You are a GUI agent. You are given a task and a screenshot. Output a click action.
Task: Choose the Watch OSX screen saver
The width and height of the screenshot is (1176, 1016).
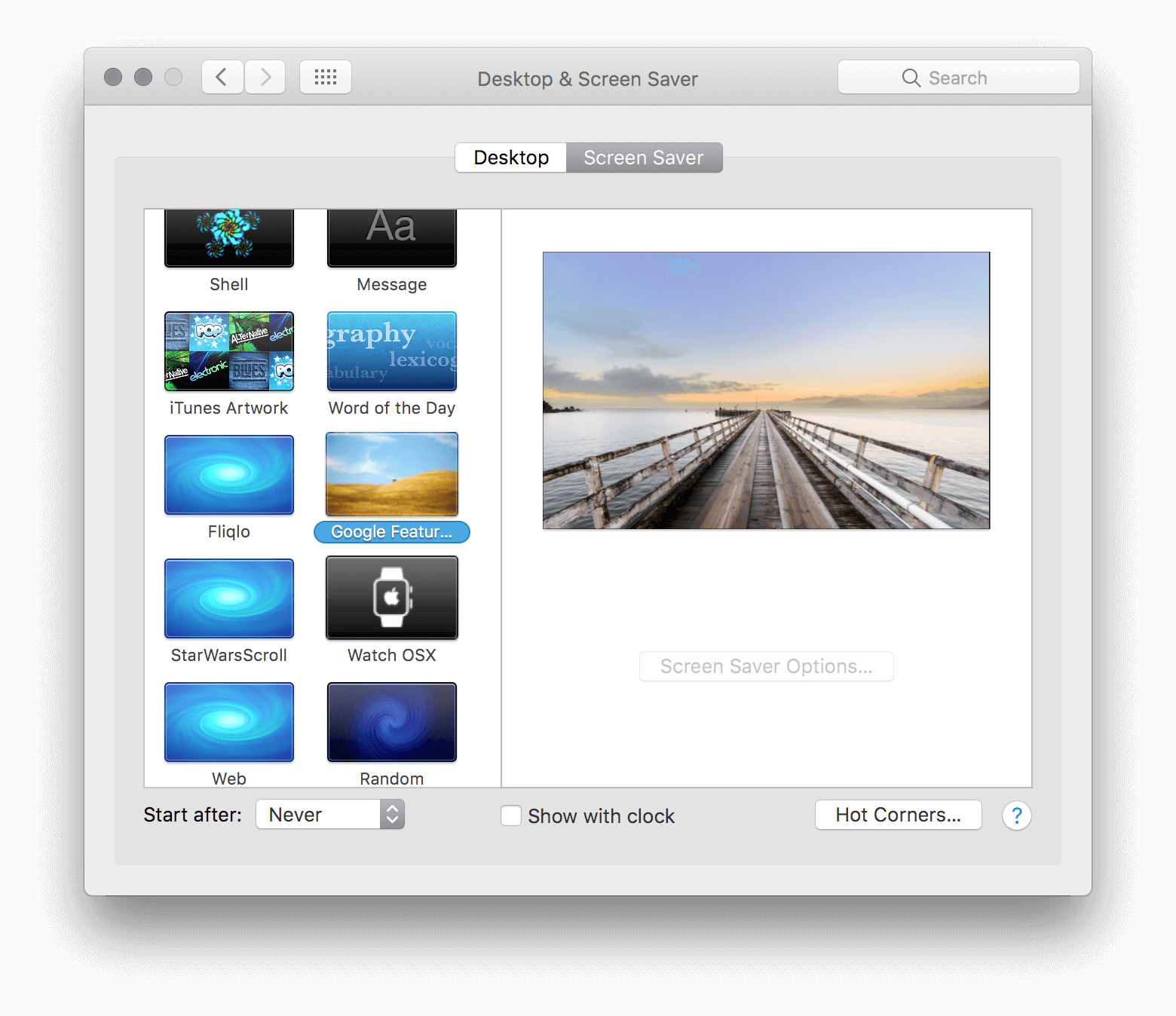tap(391, 598)
